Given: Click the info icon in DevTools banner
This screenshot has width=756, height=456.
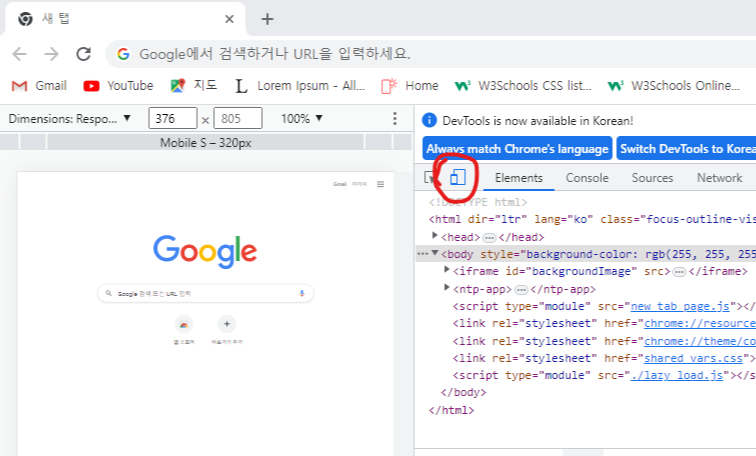Looking at the screenshot, I should coord(429,120).
